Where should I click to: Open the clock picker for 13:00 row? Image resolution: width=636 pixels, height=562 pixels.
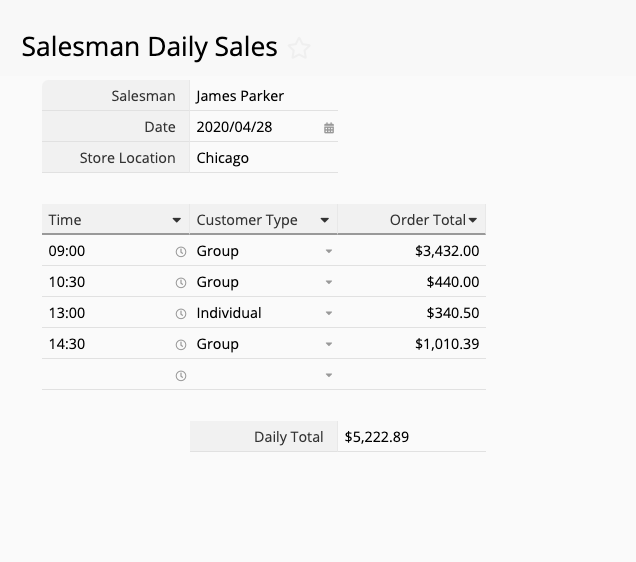(x=181, y=314)
